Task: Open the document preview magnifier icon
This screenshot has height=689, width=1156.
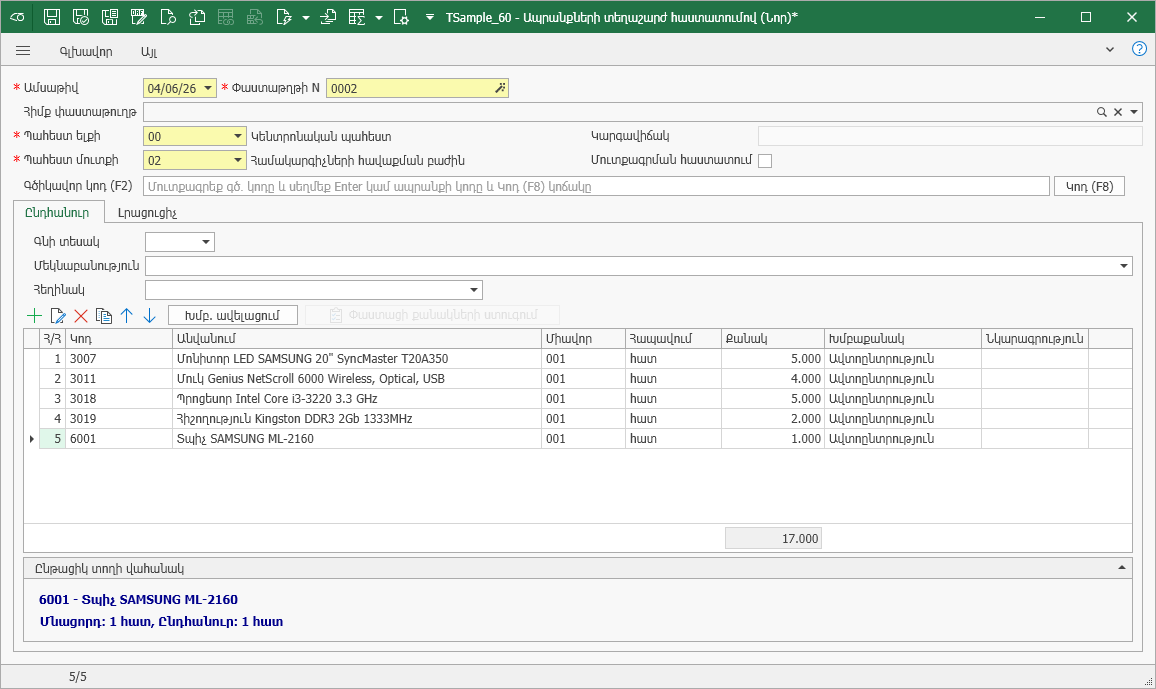Action: (168, 17)
